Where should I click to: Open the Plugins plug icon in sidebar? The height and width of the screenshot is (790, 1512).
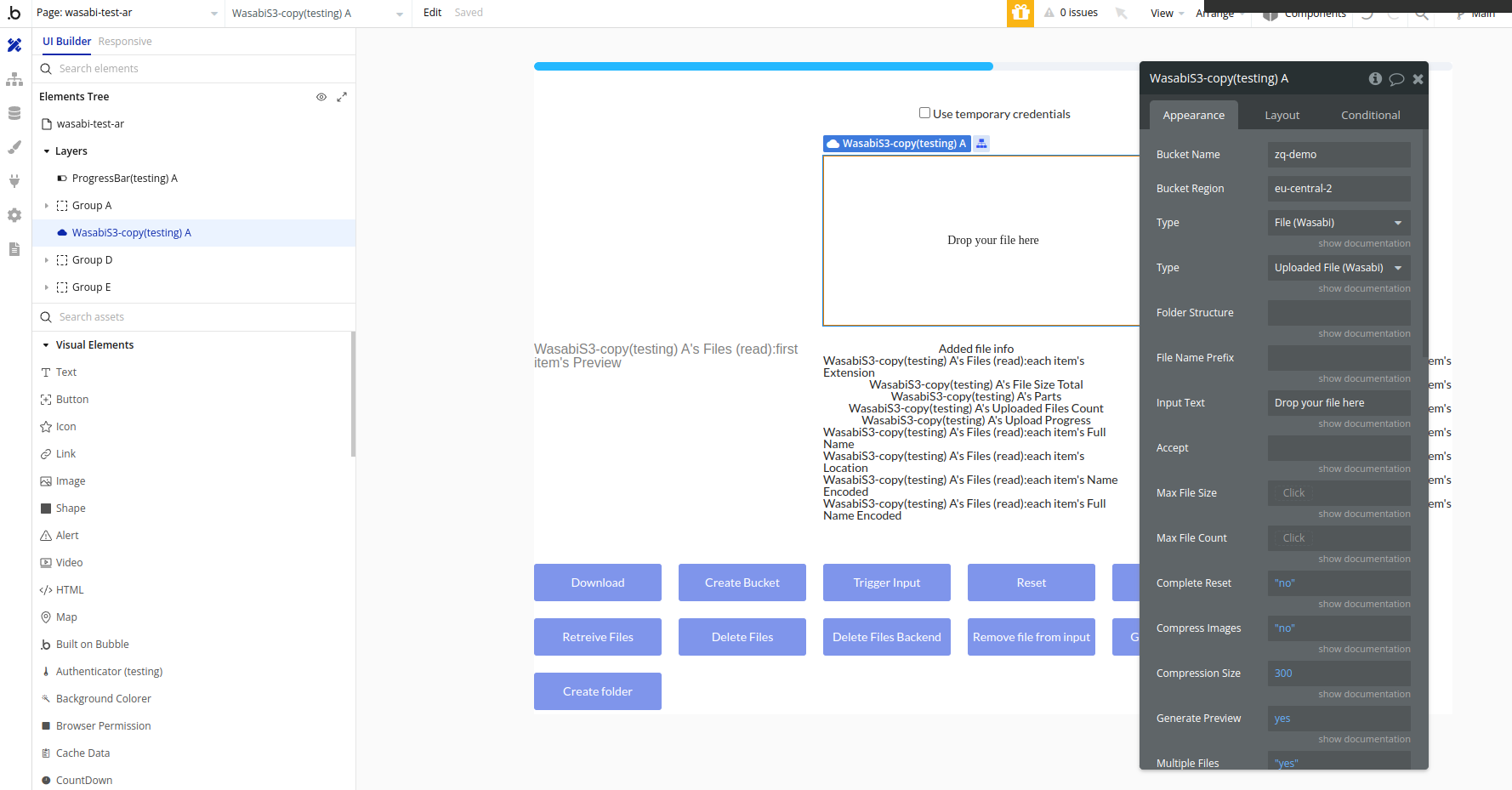point(14,181)
